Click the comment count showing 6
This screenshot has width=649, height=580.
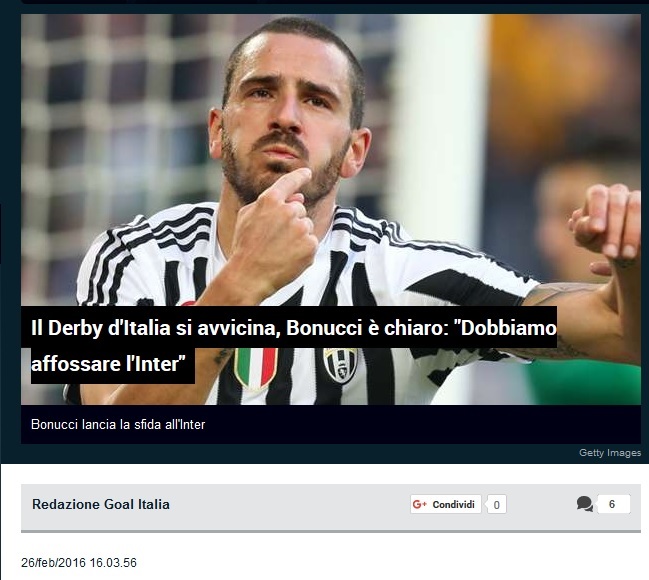[613, 504]
